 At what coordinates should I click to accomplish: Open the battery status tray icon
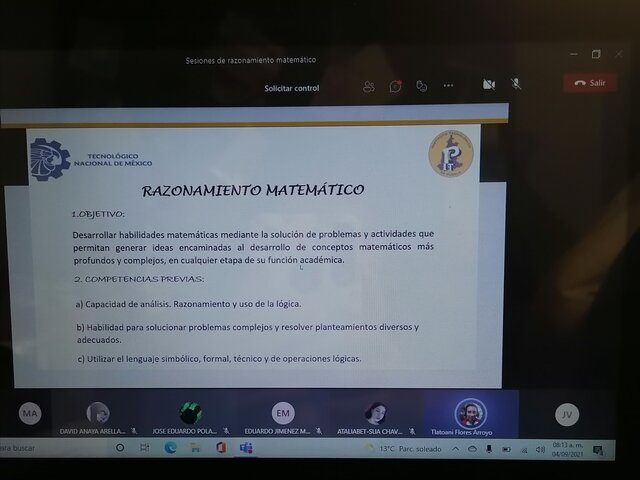coord(507,449)
